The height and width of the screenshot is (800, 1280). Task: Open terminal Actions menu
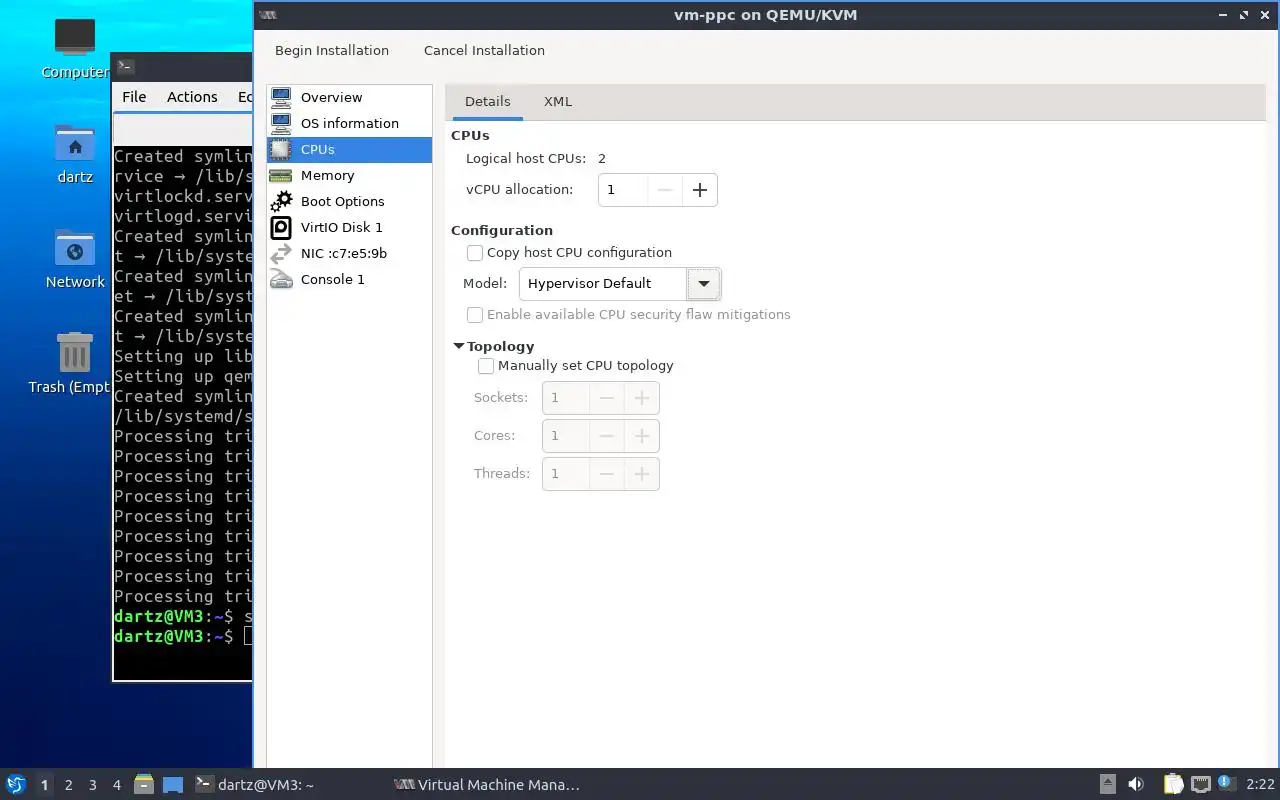coord(192,97)
